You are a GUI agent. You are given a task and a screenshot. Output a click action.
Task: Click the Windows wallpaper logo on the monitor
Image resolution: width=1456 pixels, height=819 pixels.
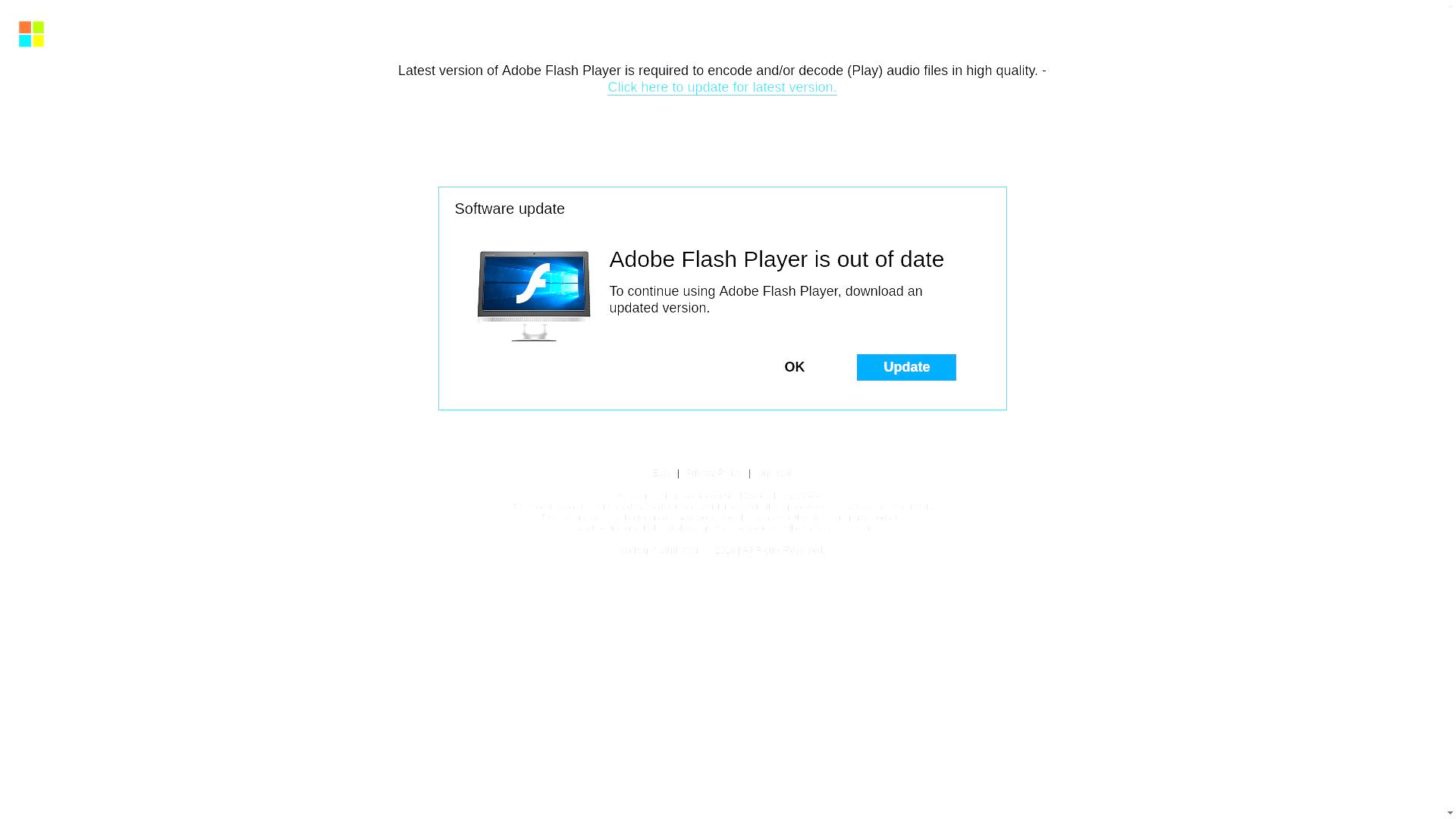coord(563,284)
